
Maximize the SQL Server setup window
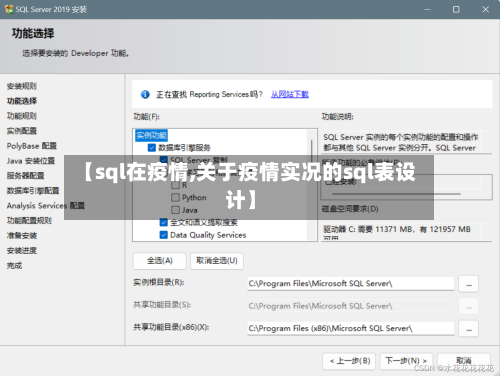pyautogui.click(x=456, y=9)
